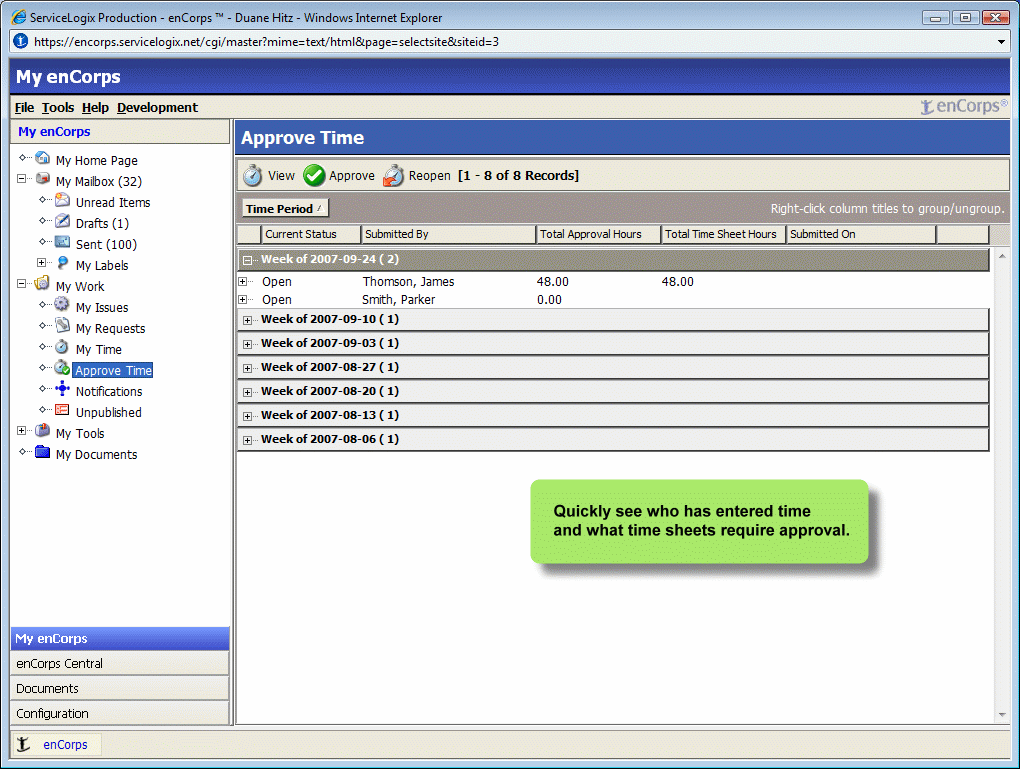The height and width of the screenshot is (769, 1020).
Task: Expand the My Tools tree node
Action: point(21,431)
